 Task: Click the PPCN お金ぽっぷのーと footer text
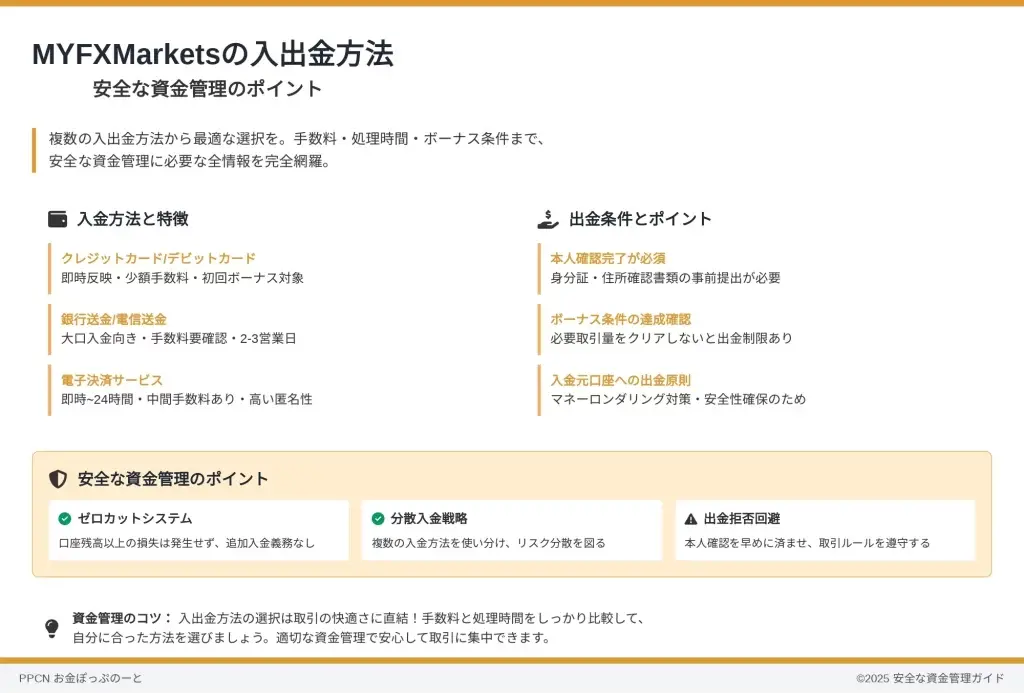pos(81,678)
